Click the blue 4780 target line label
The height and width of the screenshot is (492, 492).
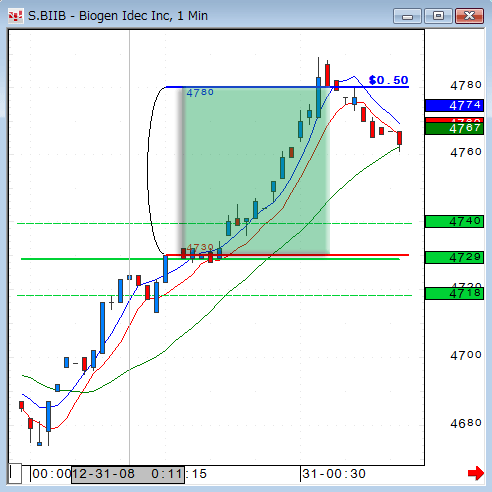pyautogui.click(x=200, y=92)
